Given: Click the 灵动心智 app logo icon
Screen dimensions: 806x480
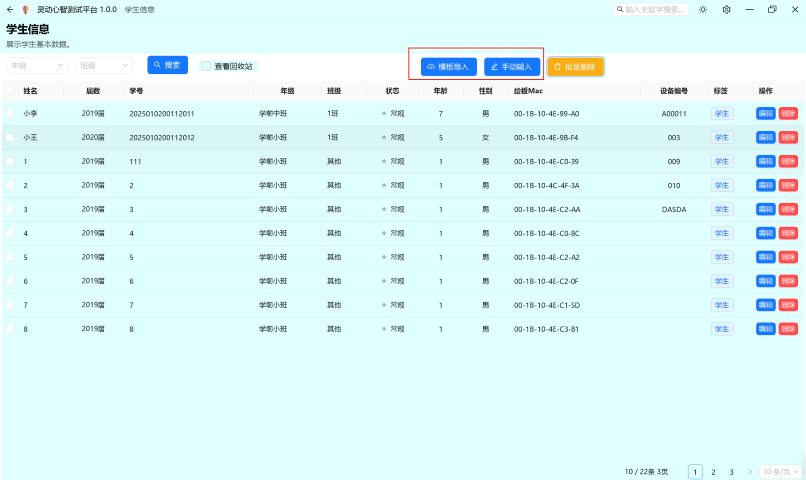Looking at the screenshot, I should [26, 9].
